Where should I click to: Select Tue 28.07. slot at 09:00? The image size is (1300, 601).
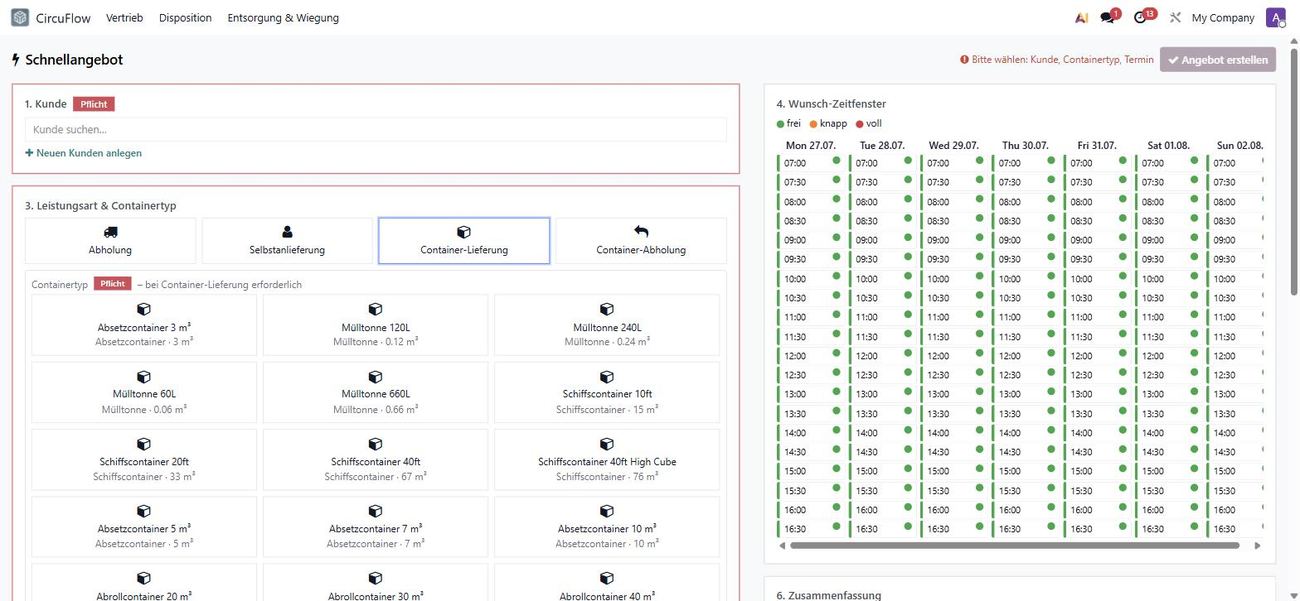pyautogui.click(x=883, y=240)
